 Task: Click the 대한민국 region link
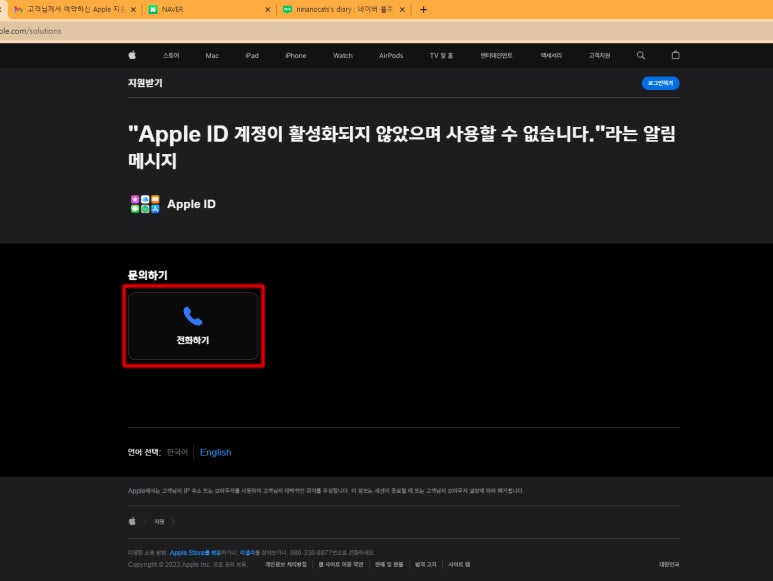(669, 564)
